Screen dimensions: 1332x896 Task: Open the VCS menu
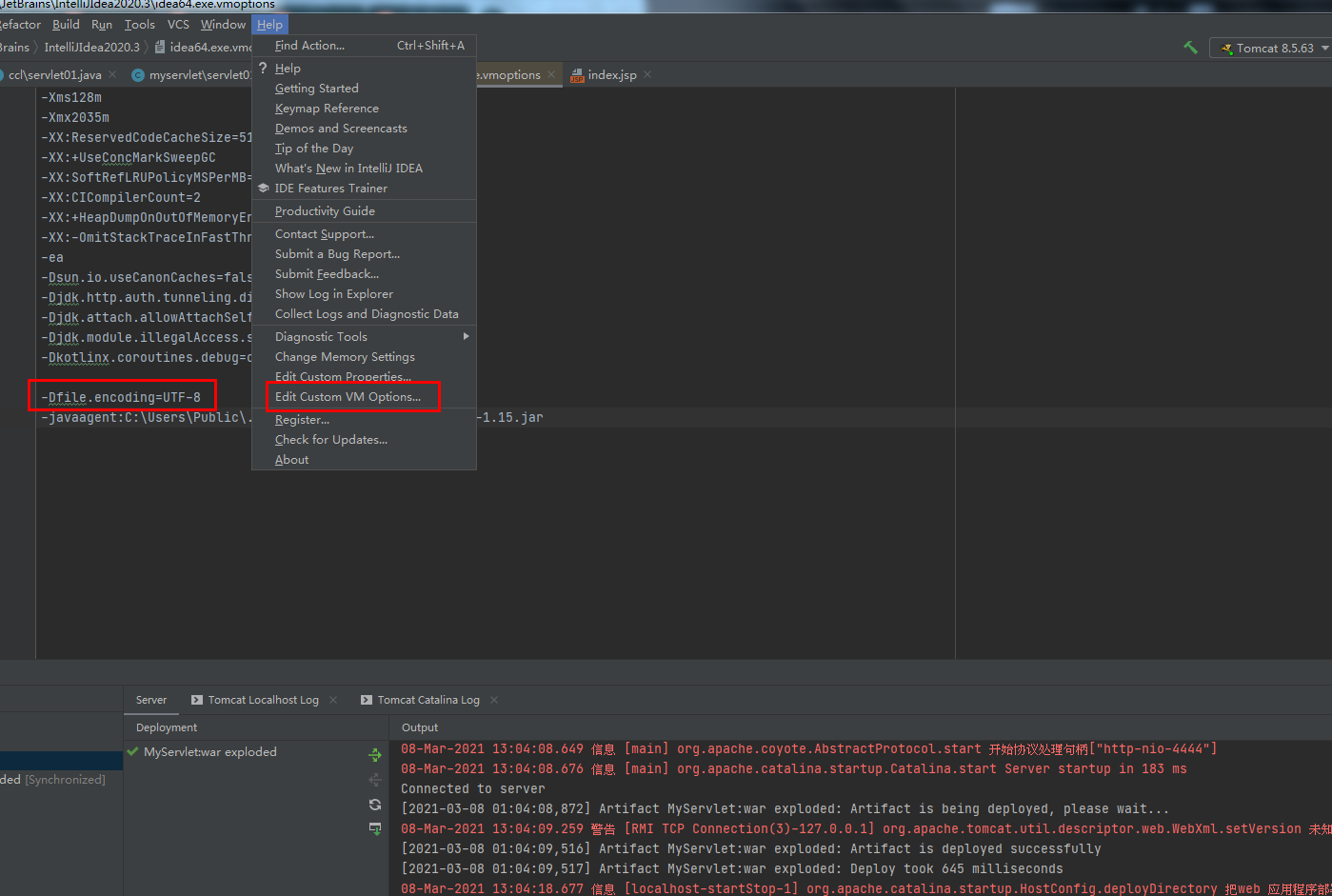pyautogui.click(x=178, y=24)
